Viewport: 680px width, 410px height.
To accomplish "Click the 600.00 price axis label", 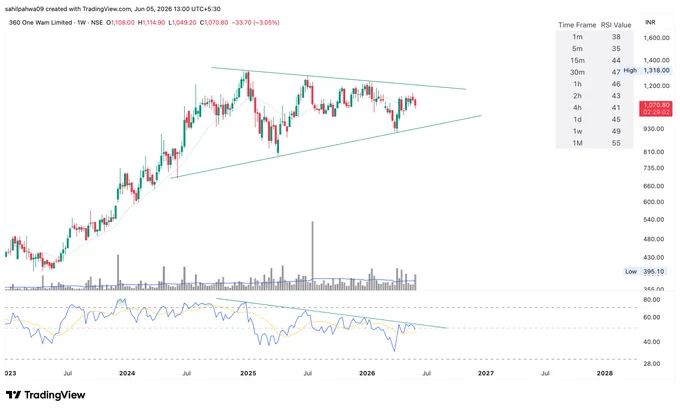I will click(x=654, y=202).
